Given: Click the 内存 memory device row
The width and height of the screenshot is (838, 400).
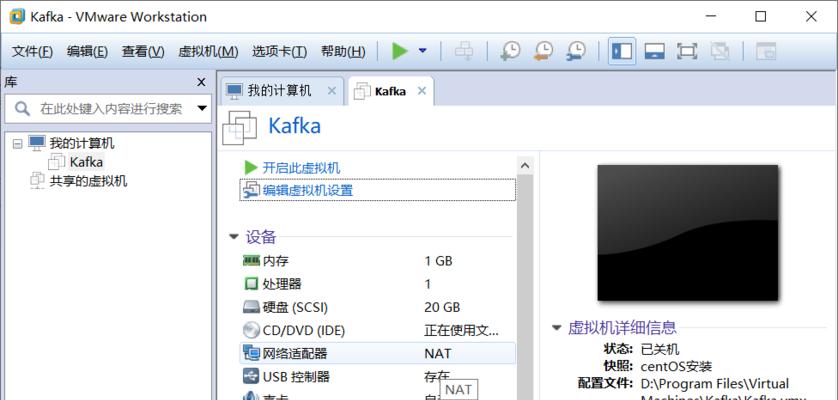Looking at the screenshot, I should 377,261.
